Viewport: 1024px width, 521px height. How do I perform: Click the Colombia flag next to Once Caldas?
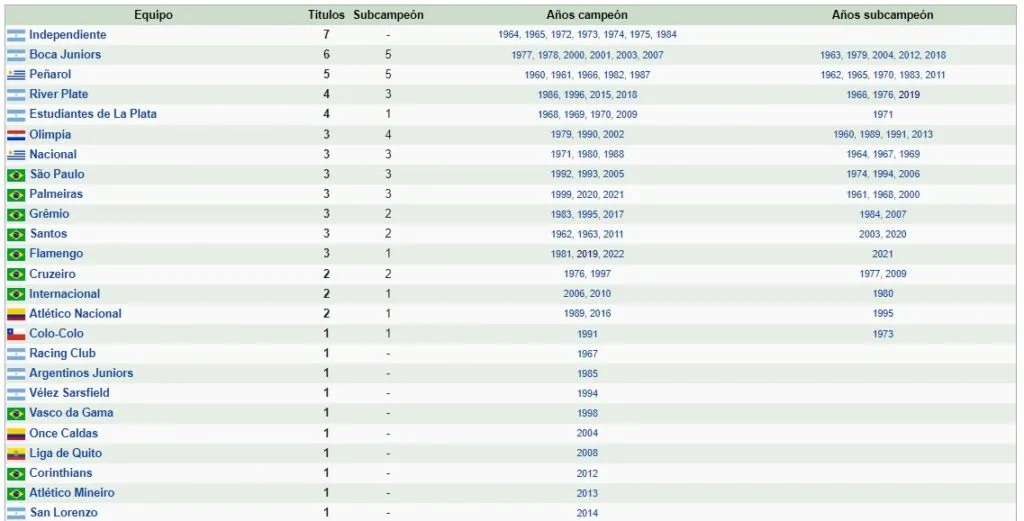click(x=16, y=434)
